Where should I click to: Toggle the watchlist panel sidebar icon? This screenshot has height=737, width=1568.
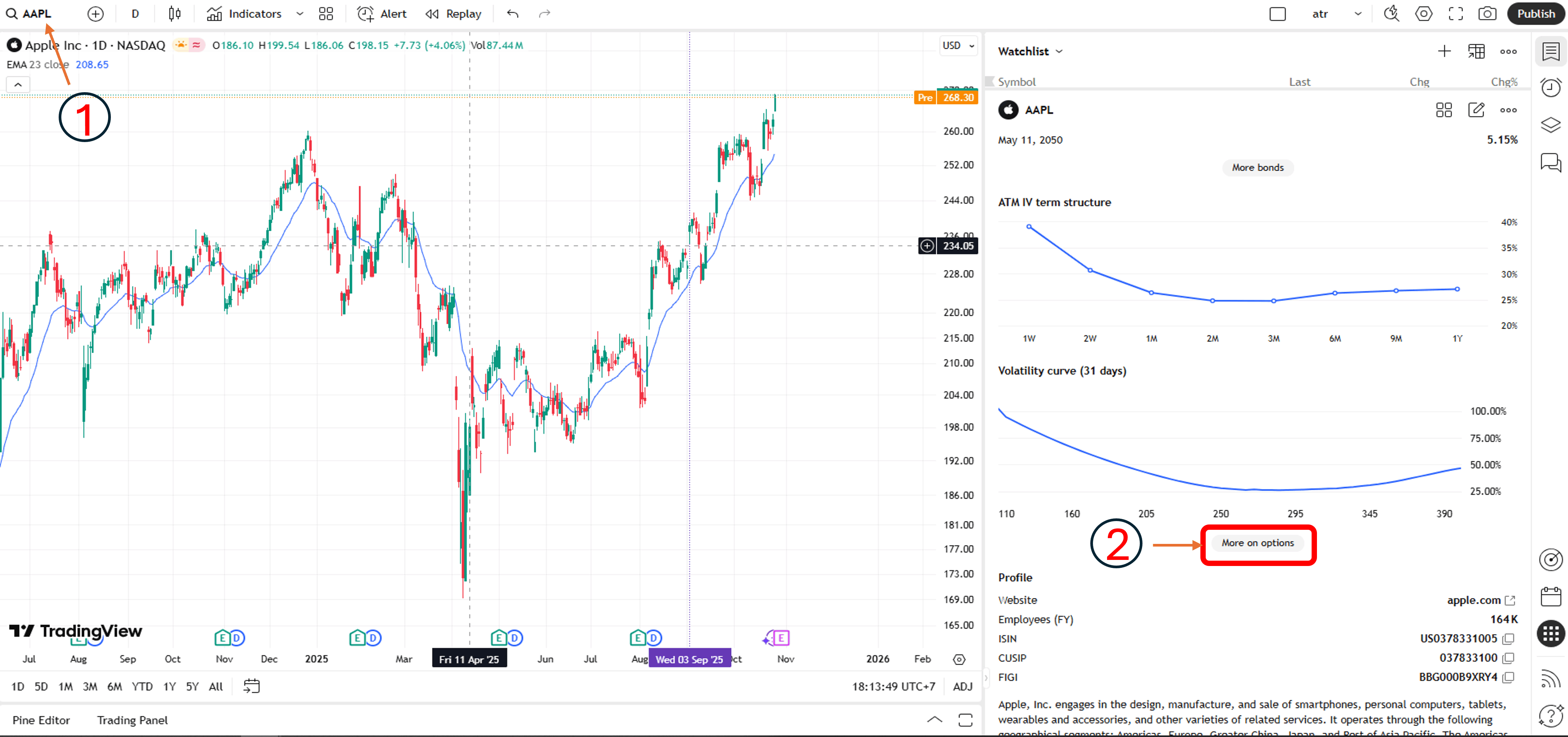click(1550, 51)
